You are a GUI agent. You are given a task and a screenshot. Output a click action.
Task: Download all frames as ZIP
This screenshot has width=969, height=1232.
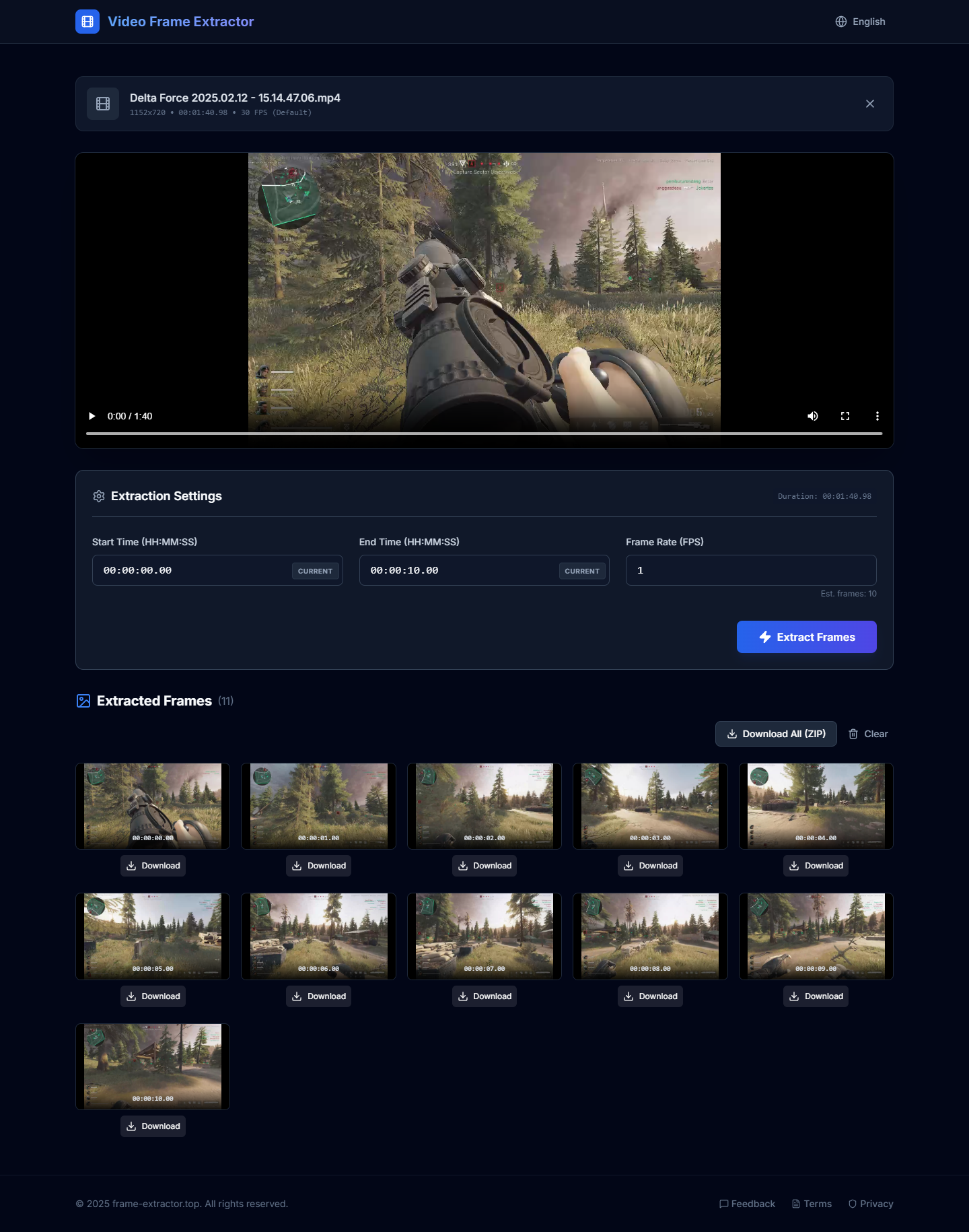point(776,734)
